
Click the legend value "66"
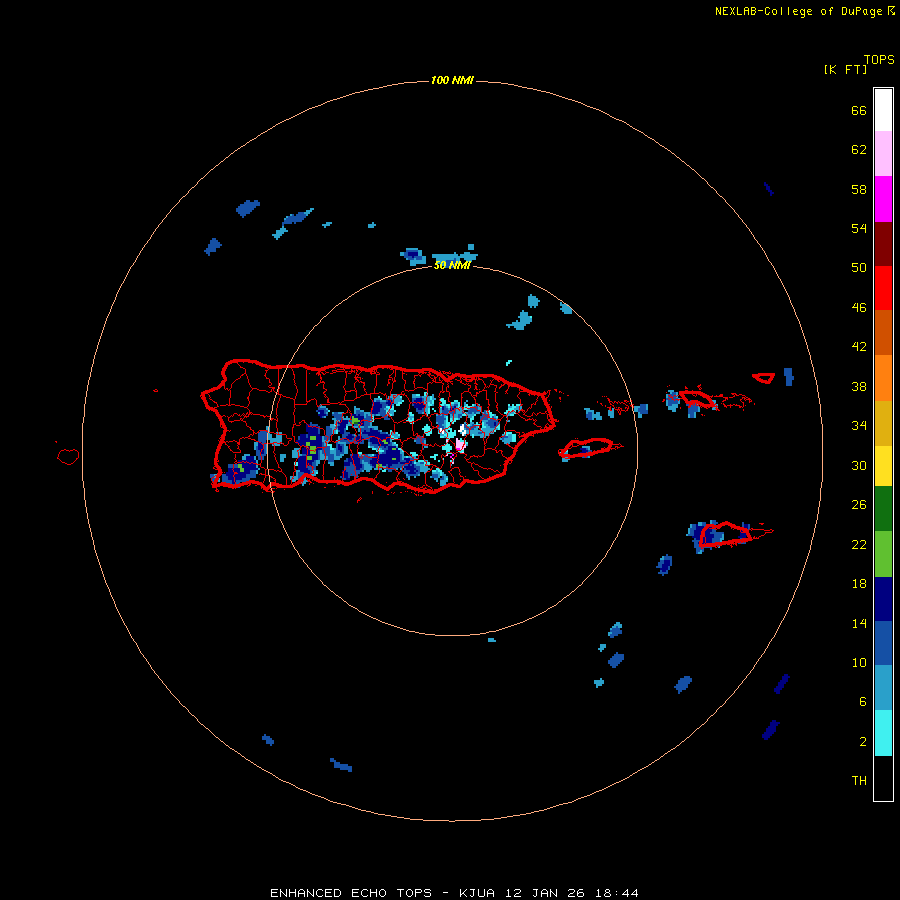[859, 110]
